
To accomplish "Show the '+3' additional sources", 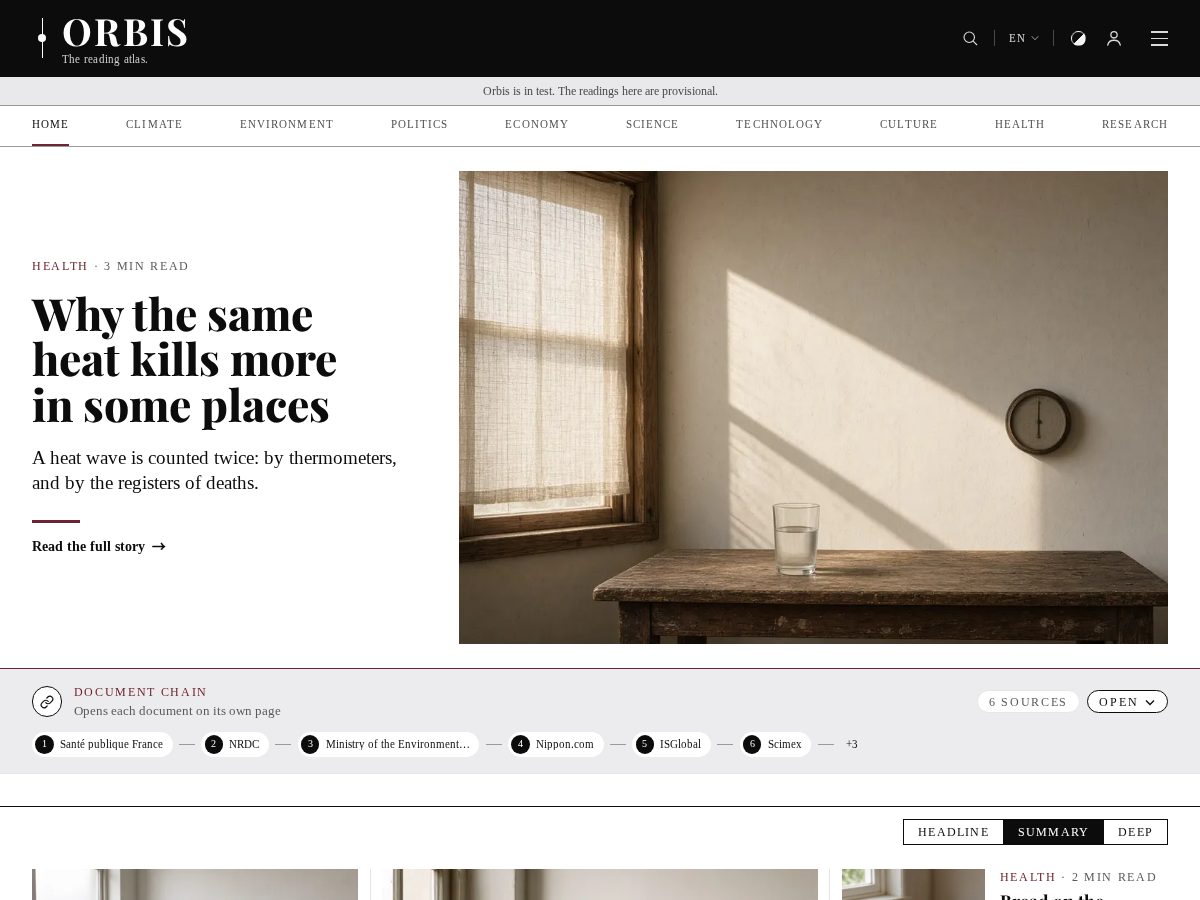I will [851, 744].
